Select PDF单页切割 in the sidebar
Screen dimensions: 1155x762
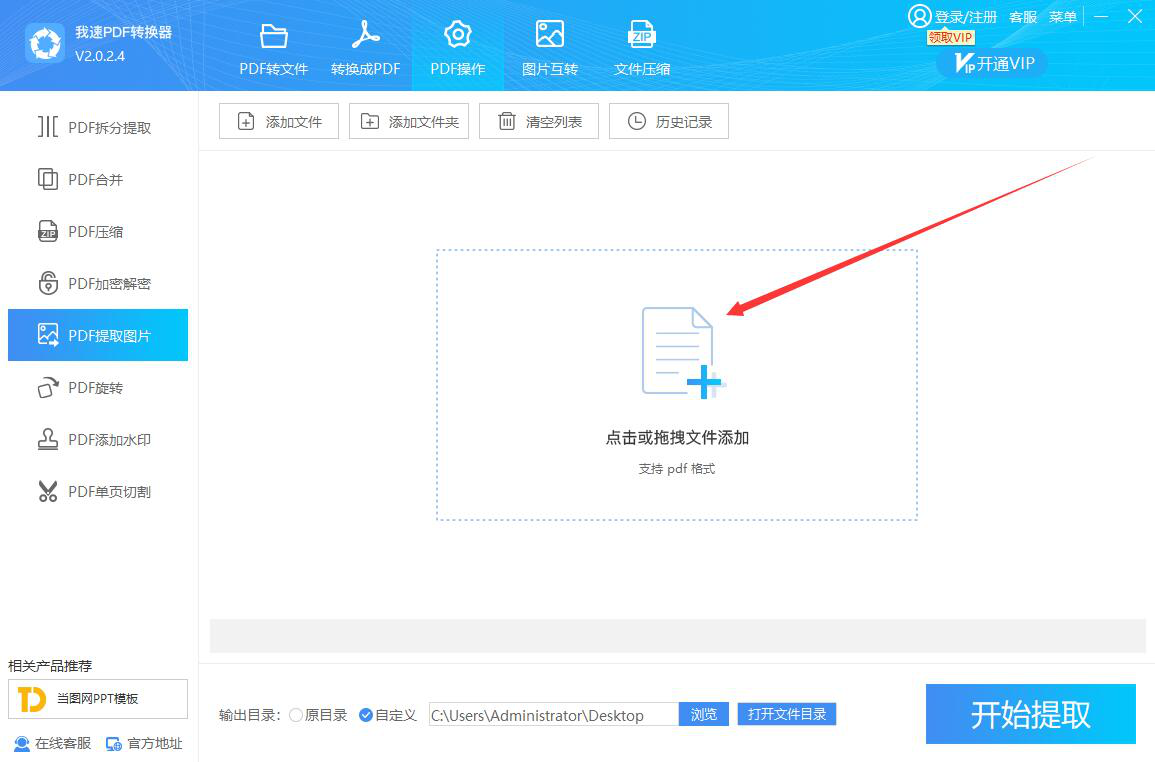(x=98, y=492)
